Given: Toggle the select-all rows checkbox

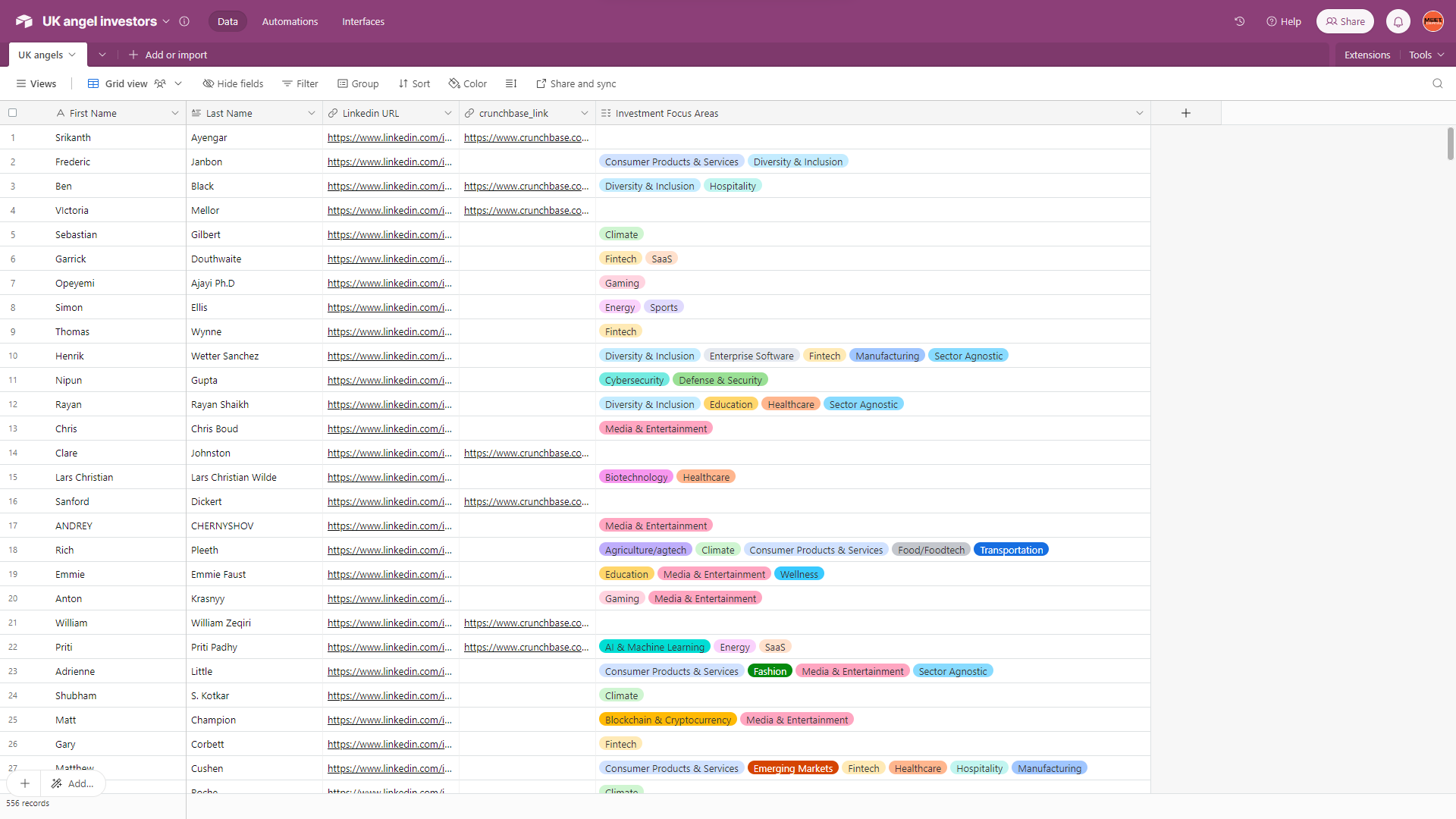Looking at the screenshot, I should pyautogui.click(x=12, y=113).
